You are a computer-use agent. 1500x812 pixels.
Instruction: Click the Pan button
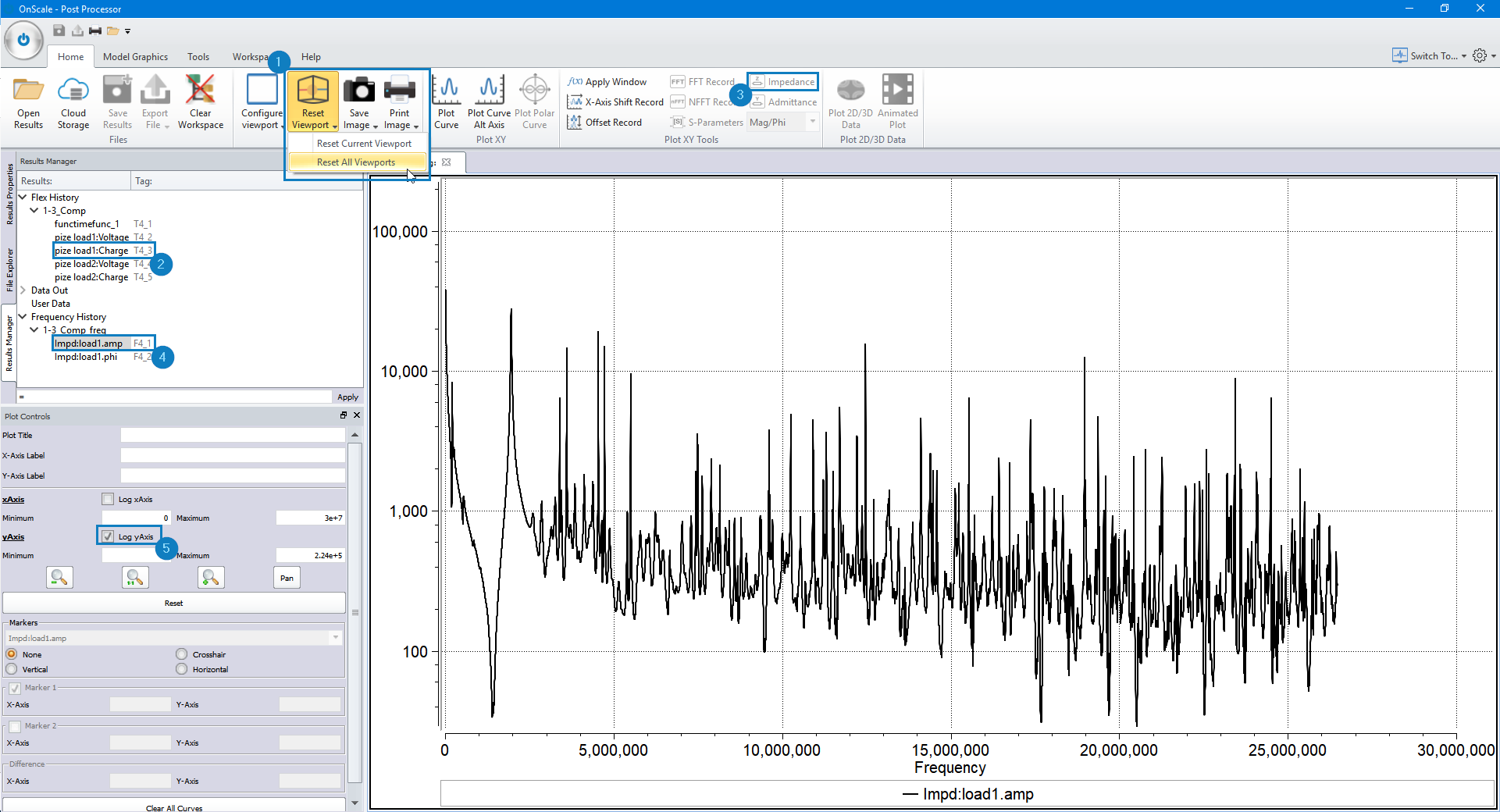tap(287, 578)
